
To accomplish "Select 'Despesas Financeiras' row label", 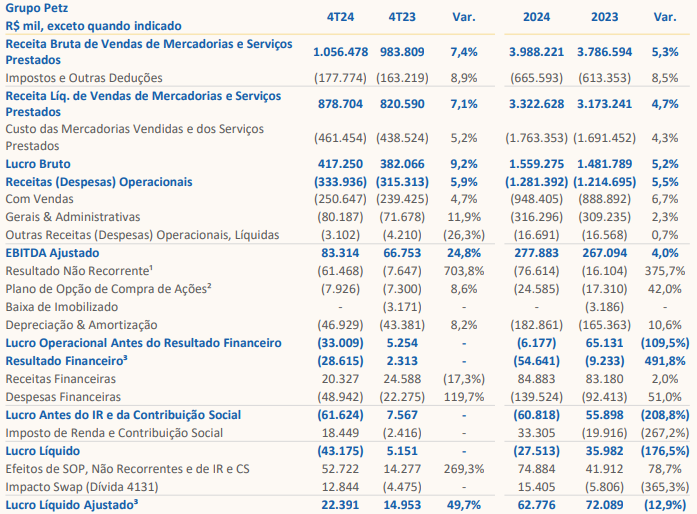I will pos(63,397).
